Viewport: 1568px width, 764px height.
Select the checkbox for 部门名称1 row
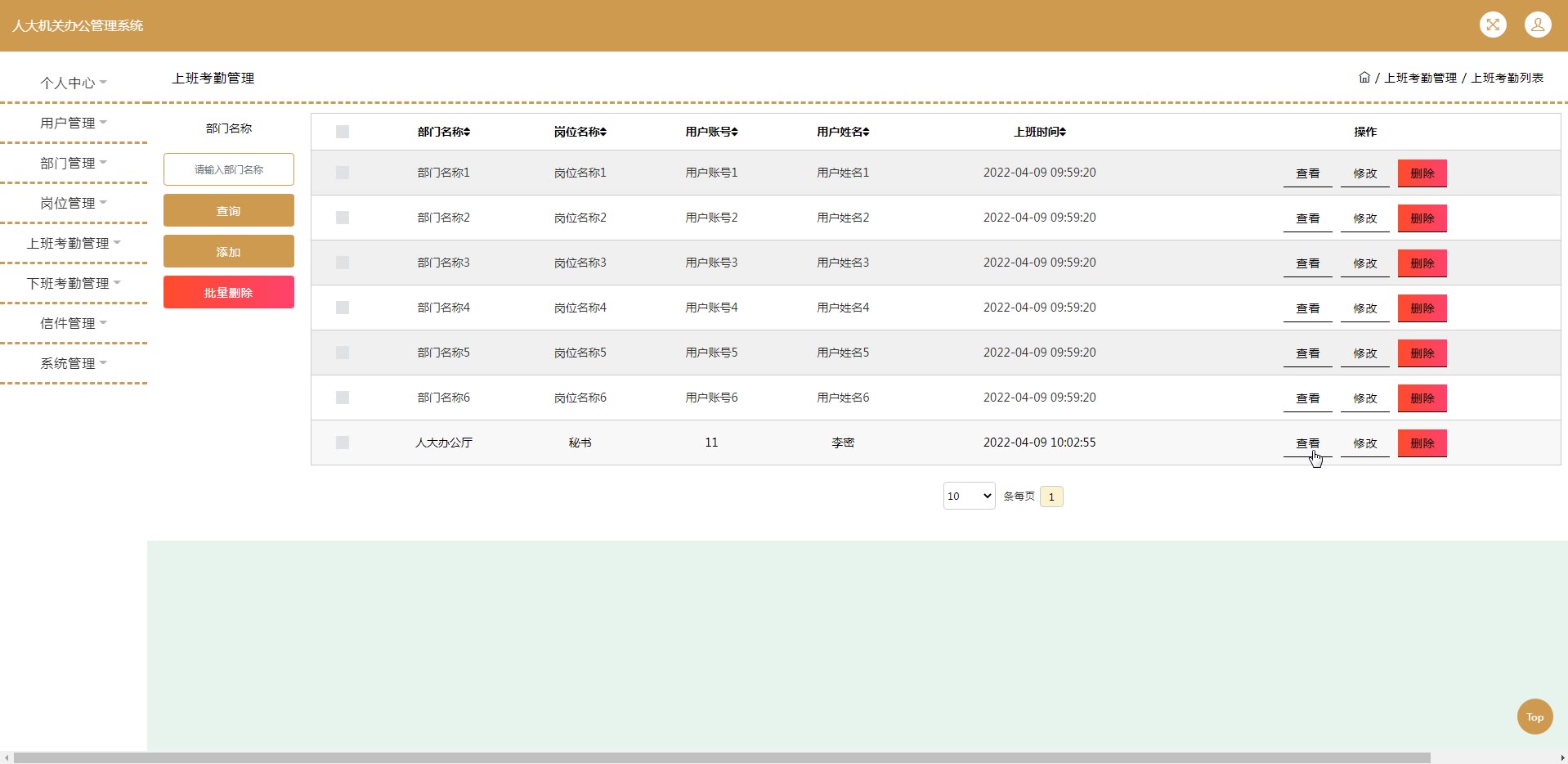click(343, 173)
